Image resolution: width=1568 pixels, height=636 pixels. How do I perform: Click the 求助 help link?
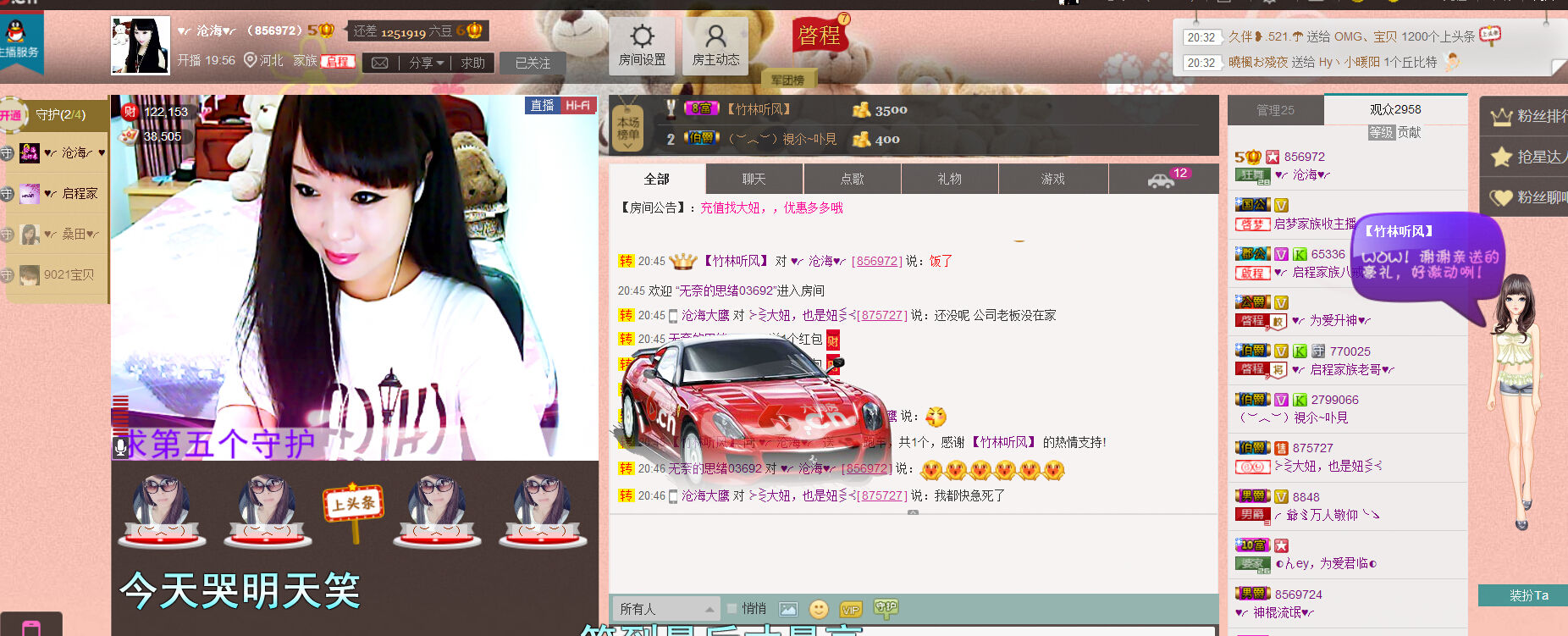click(x=472, y=64)
